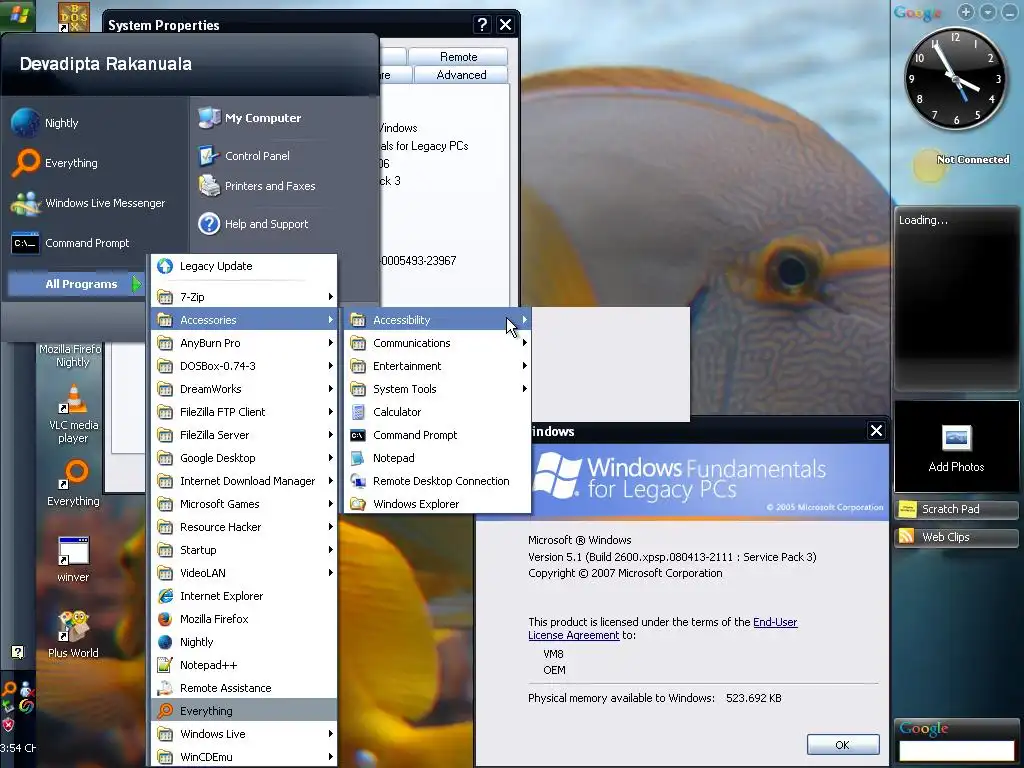Image resolution: width=1024 pixels, height=768 pixels.
Task: Add a gadget using sidebar plus button
Action: pyautogui.click(x=965, y=12)
